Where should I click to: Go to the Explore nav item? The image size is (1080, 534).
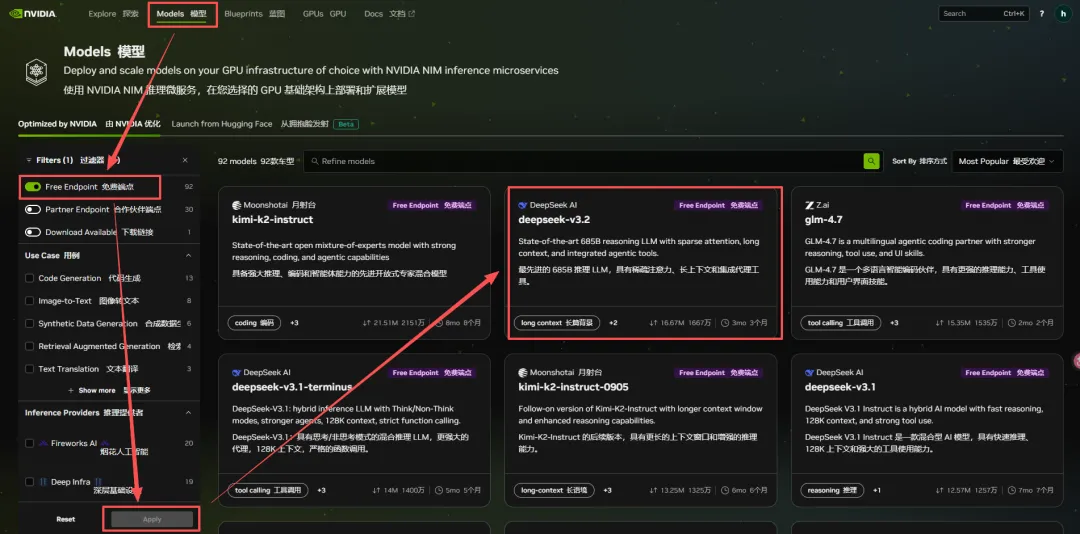tap(113, 14)
